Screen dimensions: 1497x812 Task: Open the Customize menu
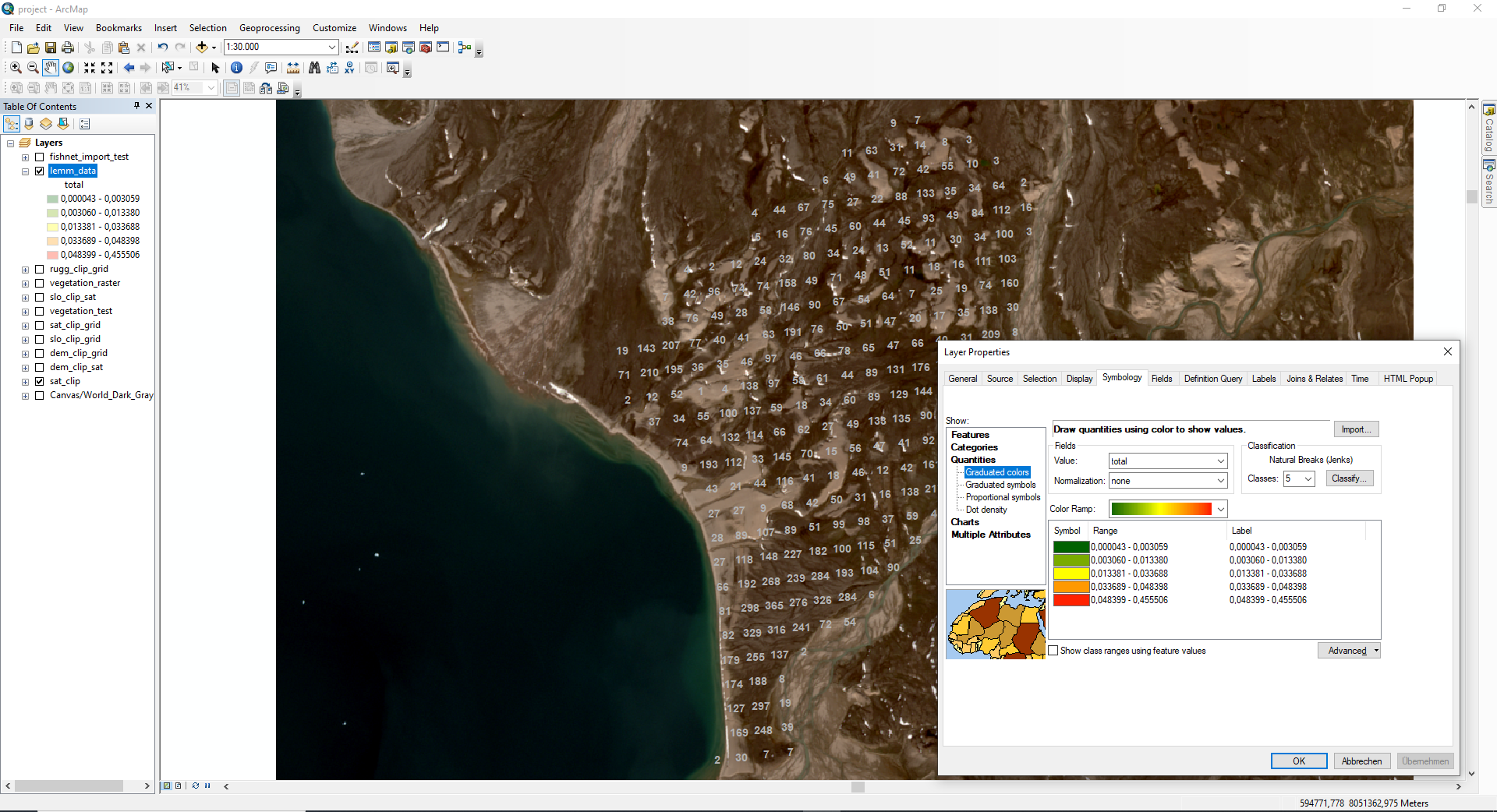point(334,28)
